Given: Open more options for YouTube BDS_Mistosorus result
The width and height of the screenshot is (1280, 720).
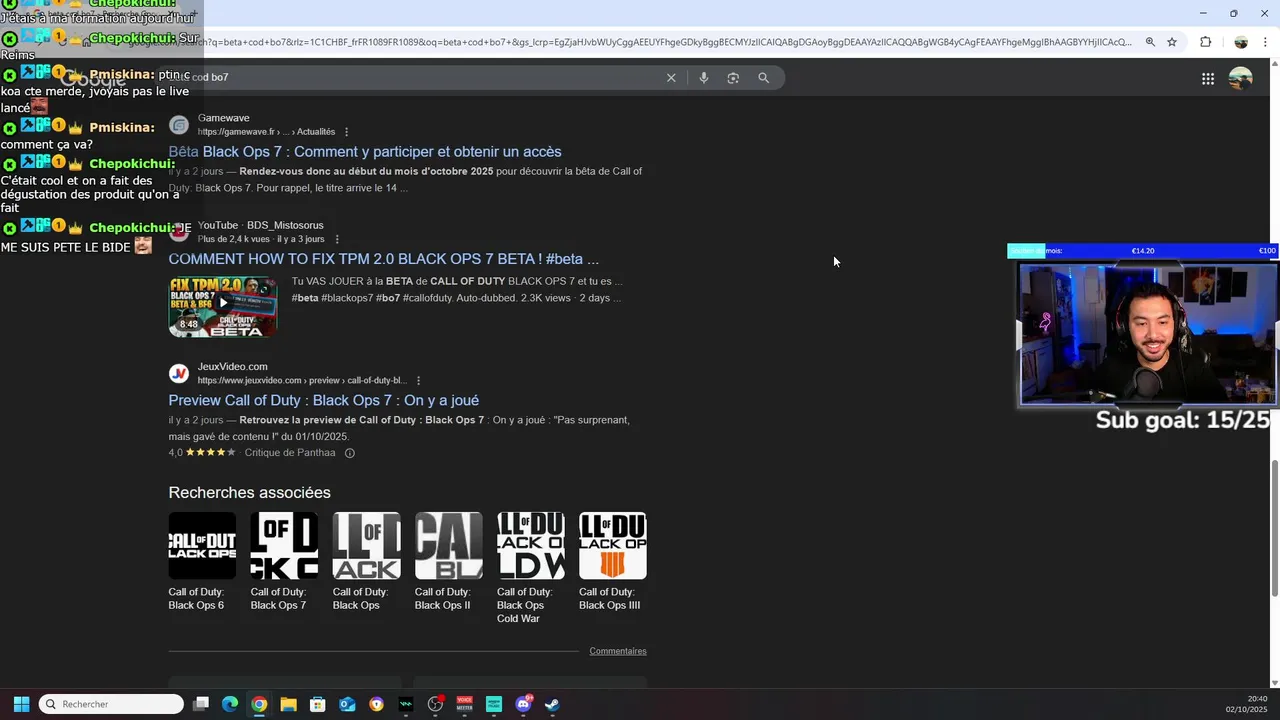Looking at the screenshot, I should coord(337,239).
